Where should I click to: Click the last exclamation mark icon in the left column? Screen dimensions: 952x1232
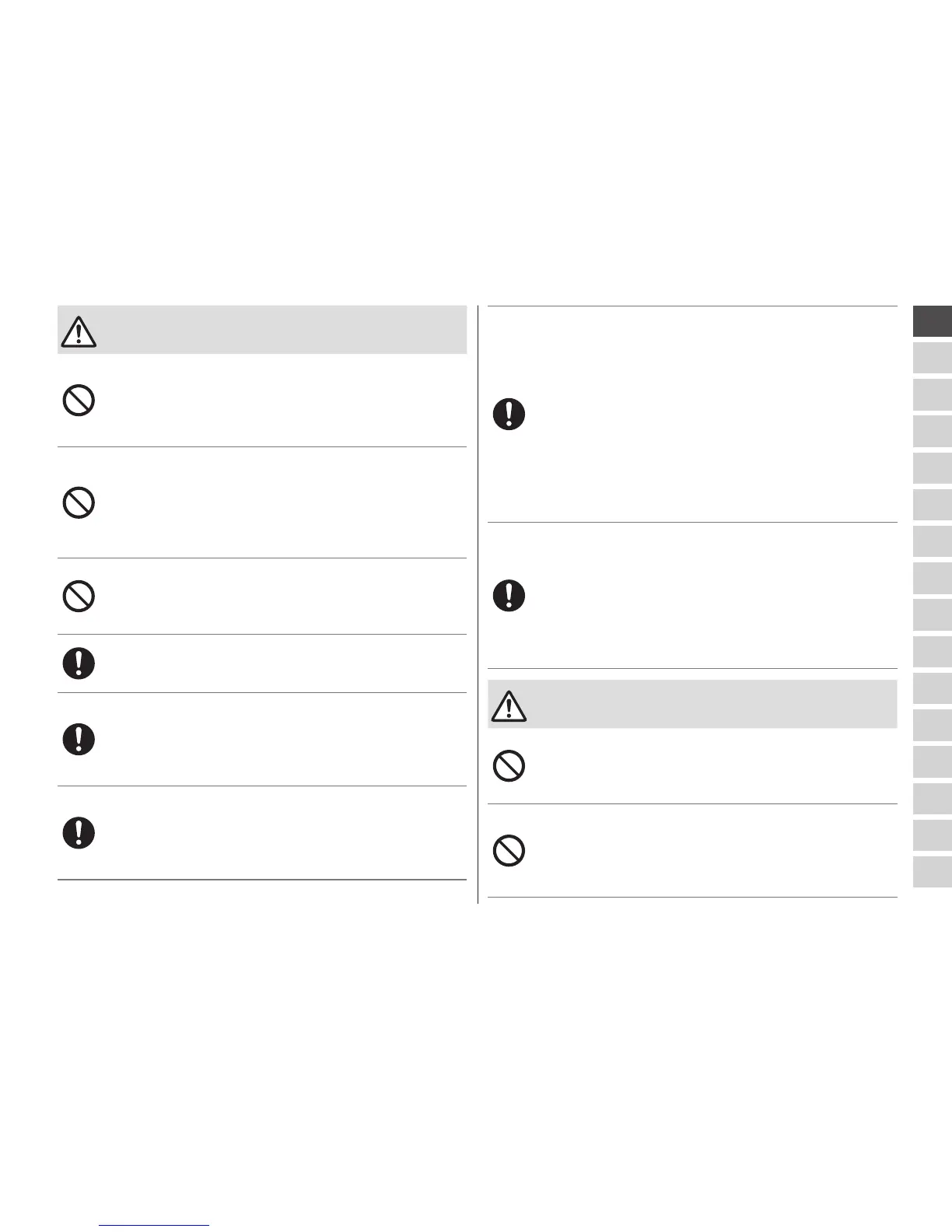click(79, 833)
